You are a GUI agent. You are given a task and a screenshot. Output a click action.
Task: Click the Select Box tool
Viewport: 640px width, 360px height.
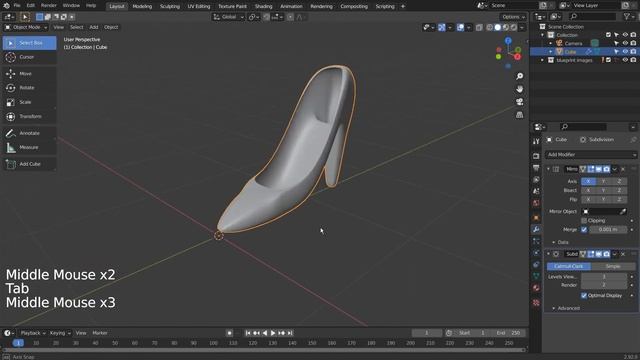[29, 43]
